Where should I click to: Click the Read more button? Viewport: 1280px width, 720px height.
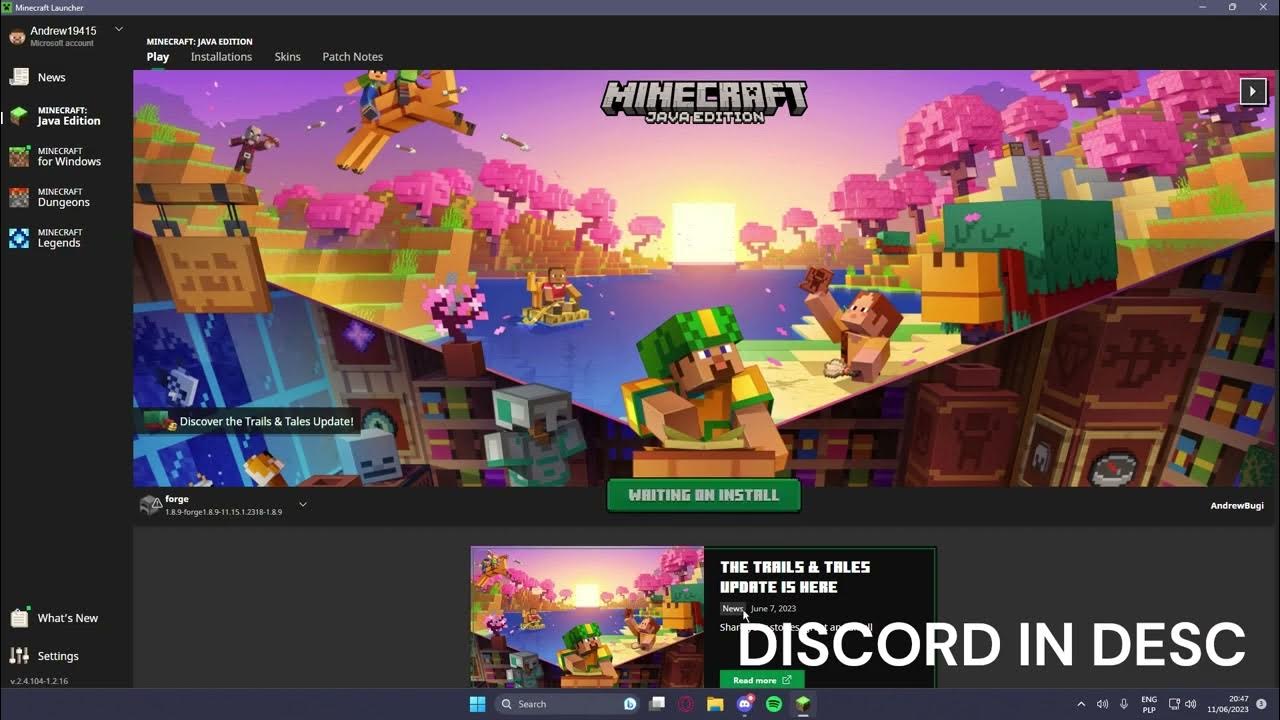[762, 680]
